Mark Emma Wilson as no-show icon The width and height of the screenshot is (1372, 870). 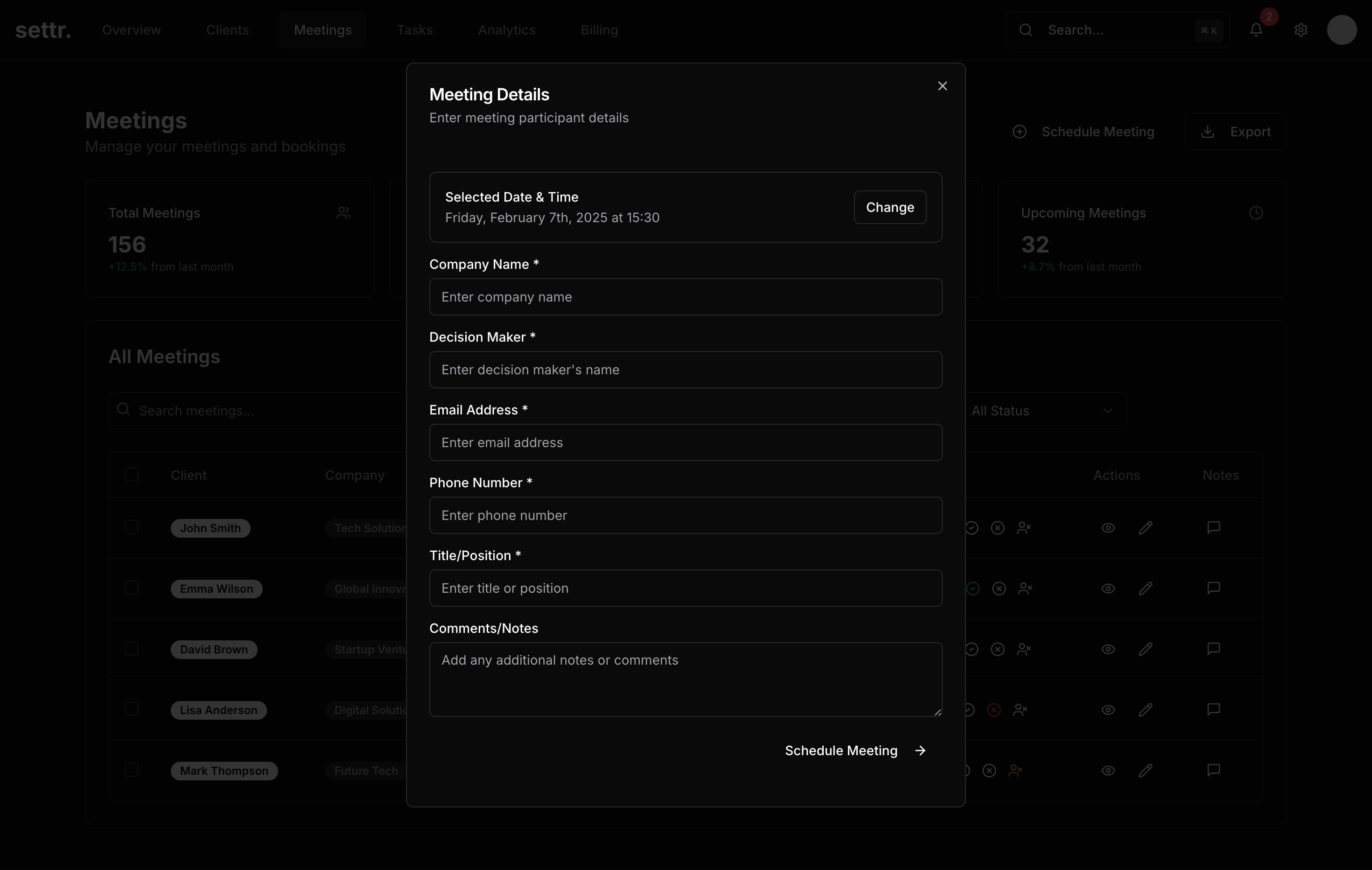(x=1025, y=589)
